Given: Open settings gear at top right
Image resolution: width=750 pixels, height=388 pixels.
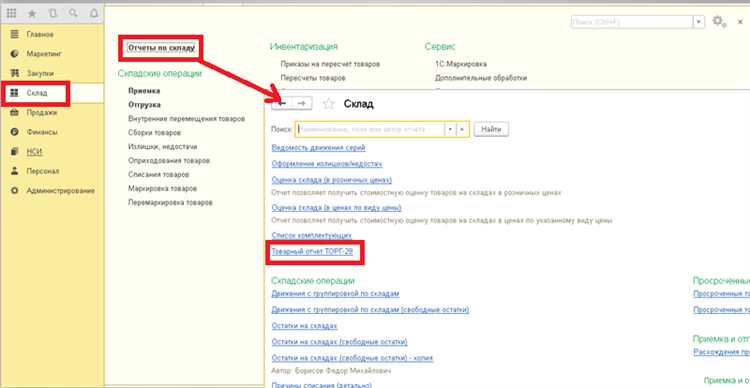Looking at the screenshot, I should click(x=719, y=22).
